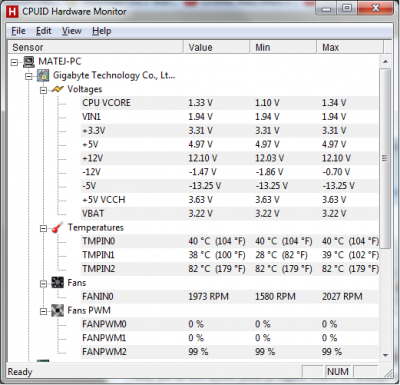Screen dimensions: 400x385
Task: Click the Fans category fan icon
Action: [x=57, y=283]
